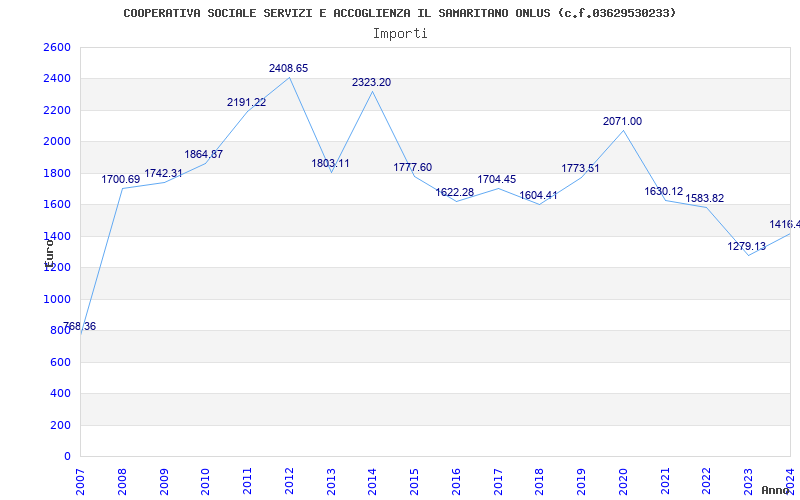Click the 768.36 starting value label
This screenshot has height=500, width=800.
tap(80, 327)
